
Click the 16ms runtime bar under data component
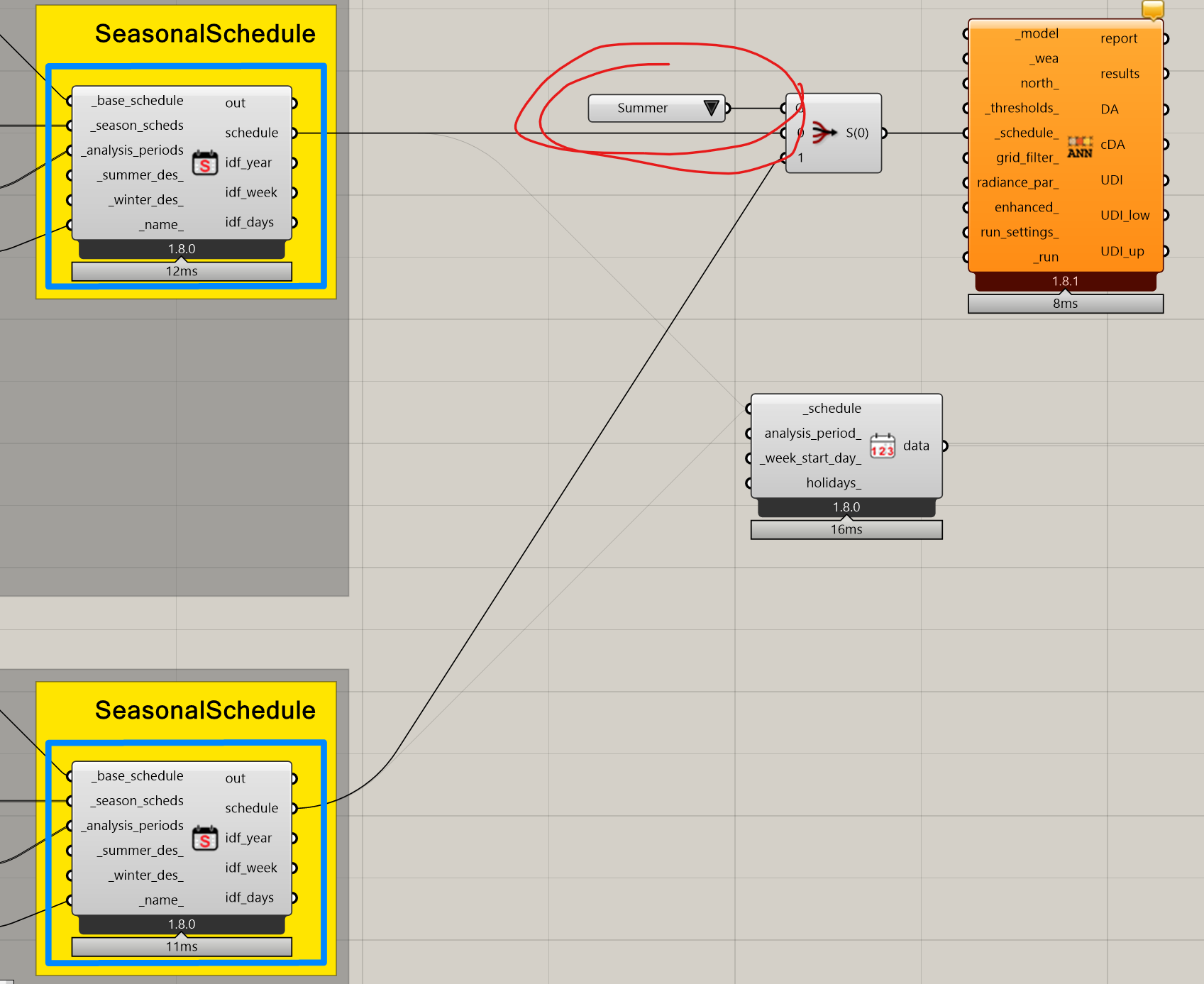846,529
